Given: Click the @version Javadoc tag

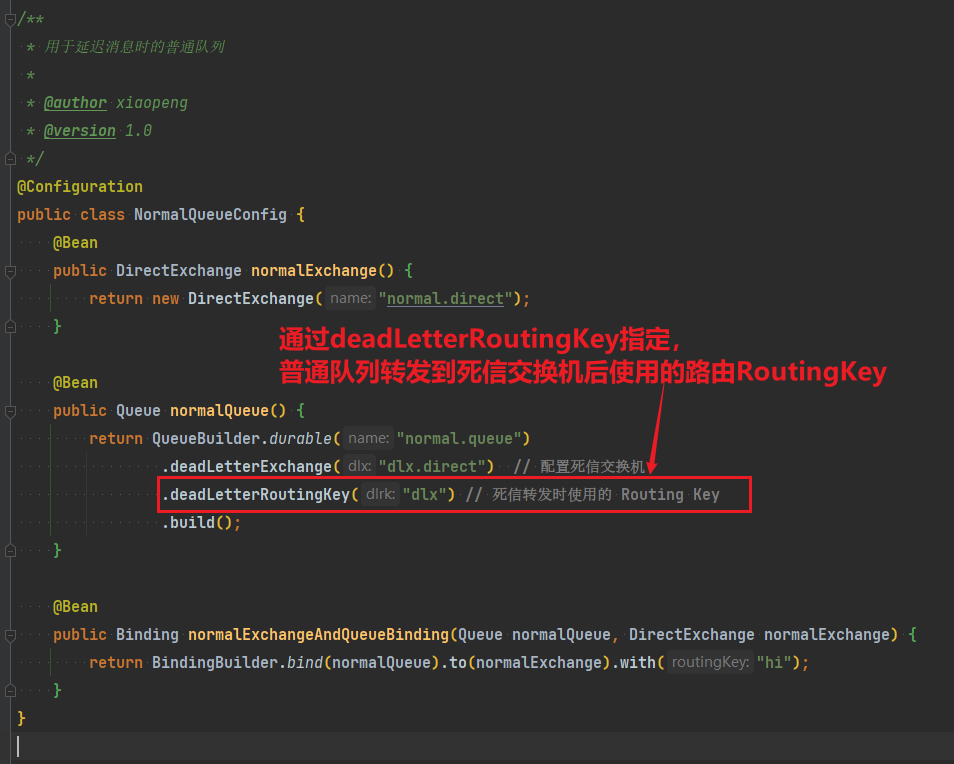Looking at the screenshot, I should 79,131.
